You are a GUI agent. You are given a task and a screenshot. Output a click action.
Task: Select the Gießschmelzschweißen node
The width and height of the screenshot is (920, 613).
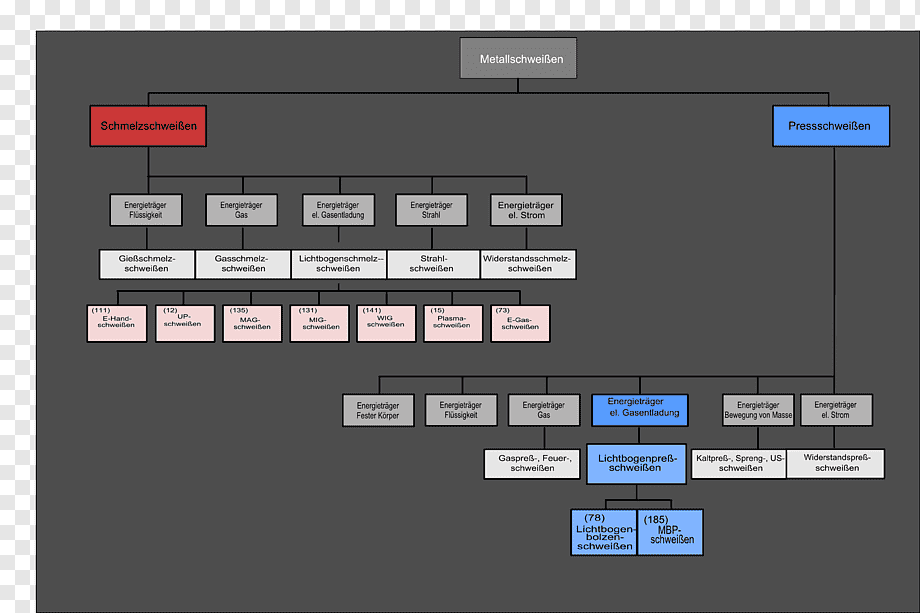click(147, 264)
